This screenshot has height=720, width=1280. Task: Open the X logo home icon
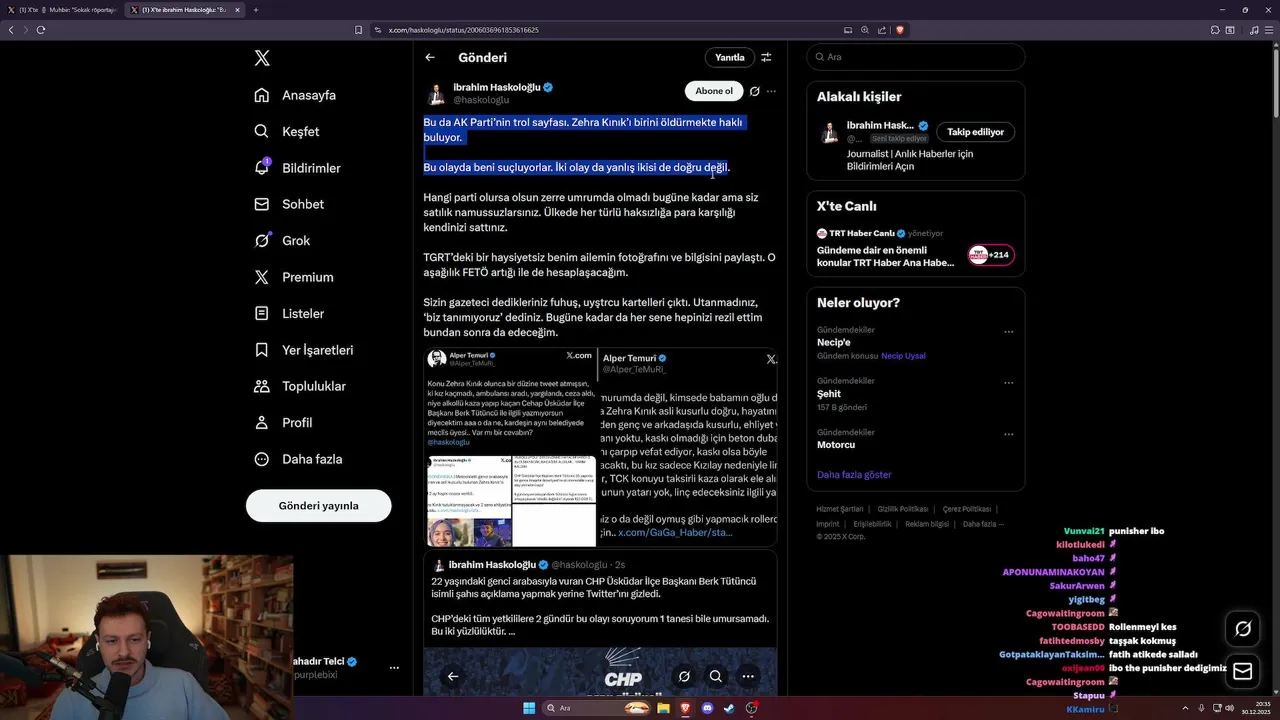tap(262, 58)
